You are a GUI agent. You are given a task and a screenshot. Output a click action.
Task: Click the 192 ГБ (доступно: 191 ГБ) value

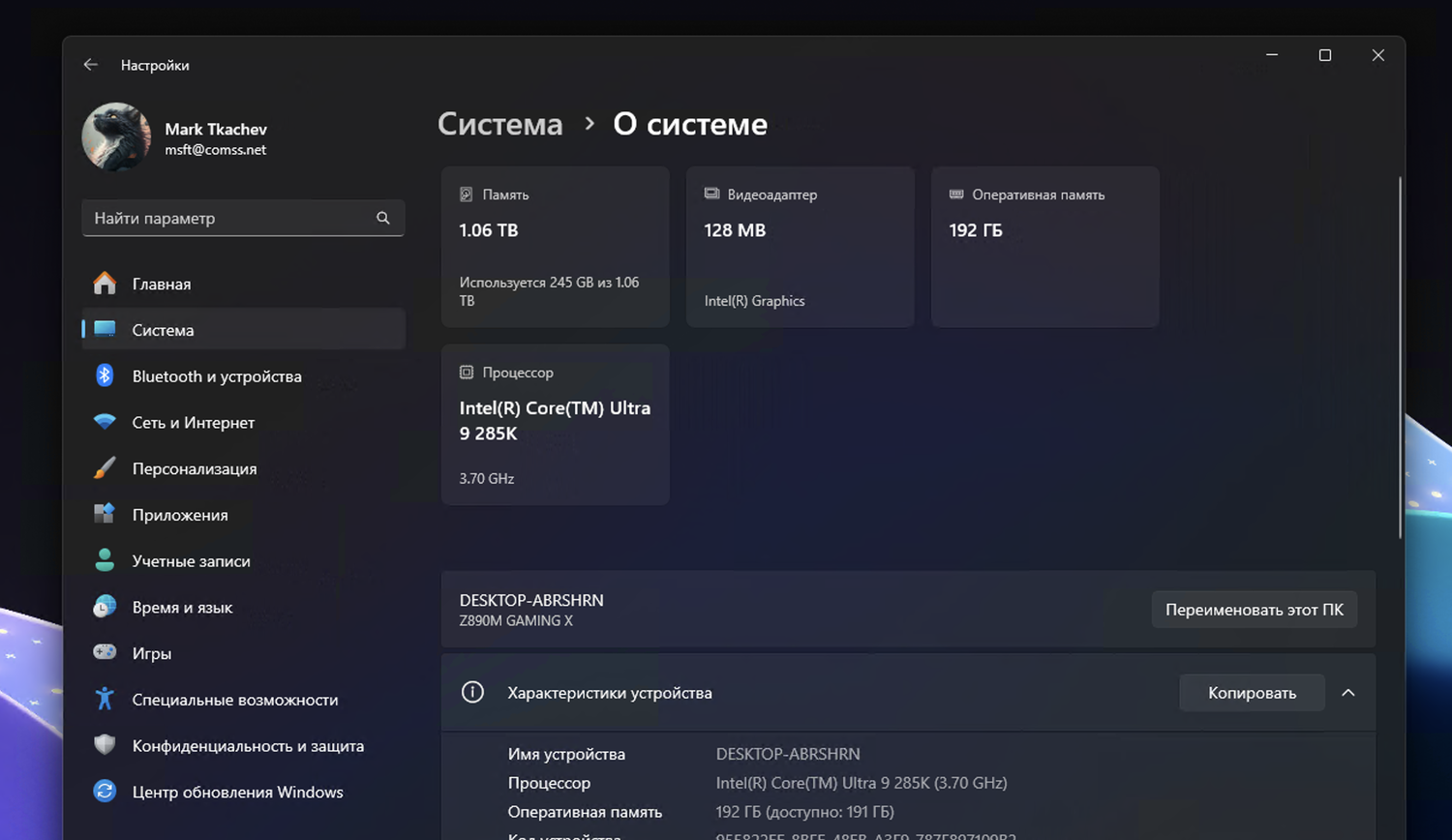pos(804,812)
